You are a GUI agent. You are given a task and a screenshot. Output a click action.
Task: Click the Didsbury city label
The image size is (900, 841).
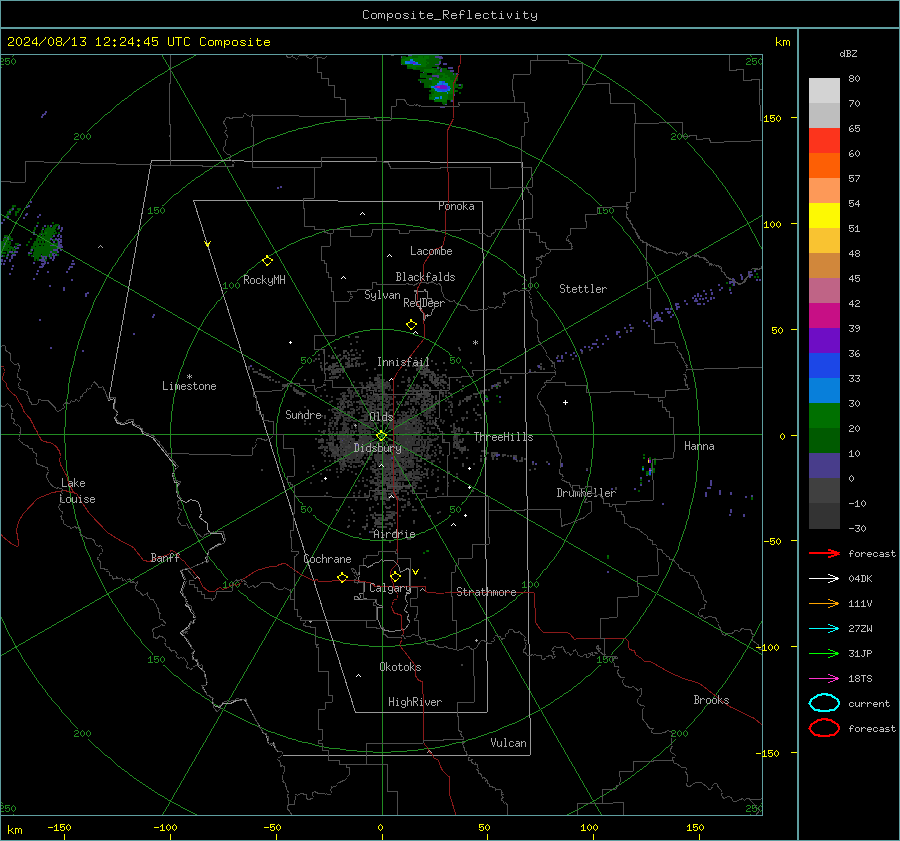[377, 448]
